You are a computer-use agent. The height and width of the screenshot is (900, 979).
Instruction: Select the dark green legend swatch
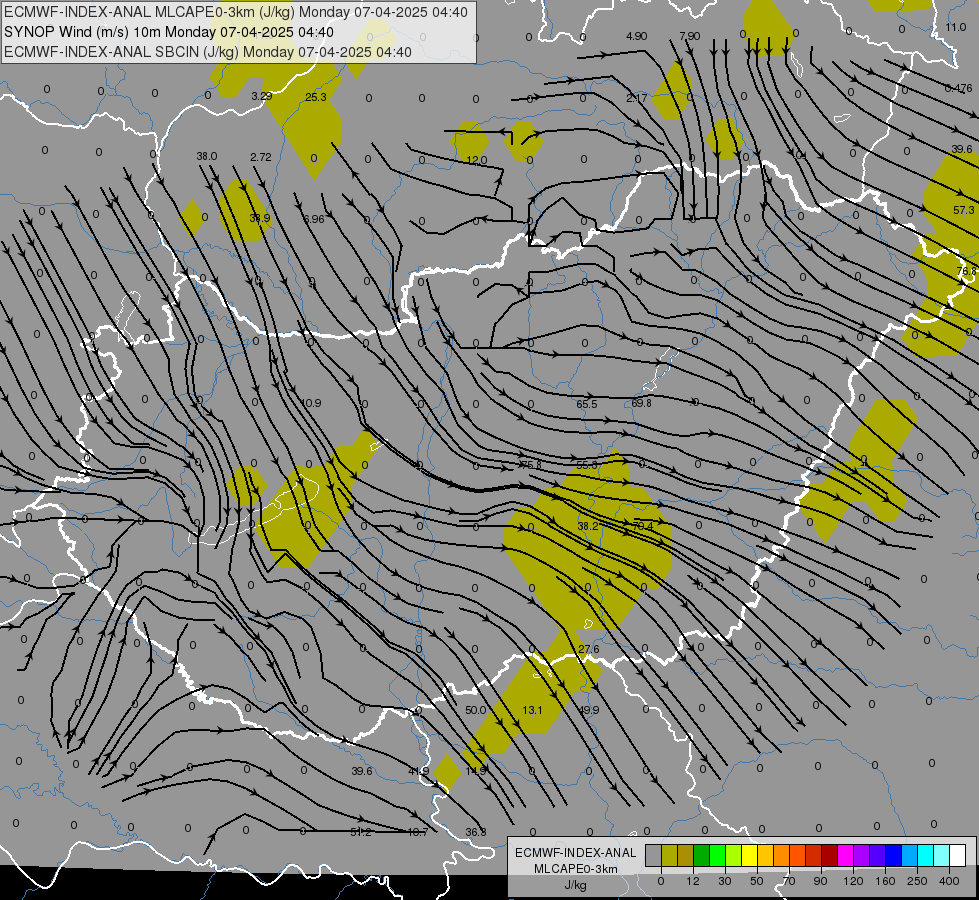click(x=702, y=855)
